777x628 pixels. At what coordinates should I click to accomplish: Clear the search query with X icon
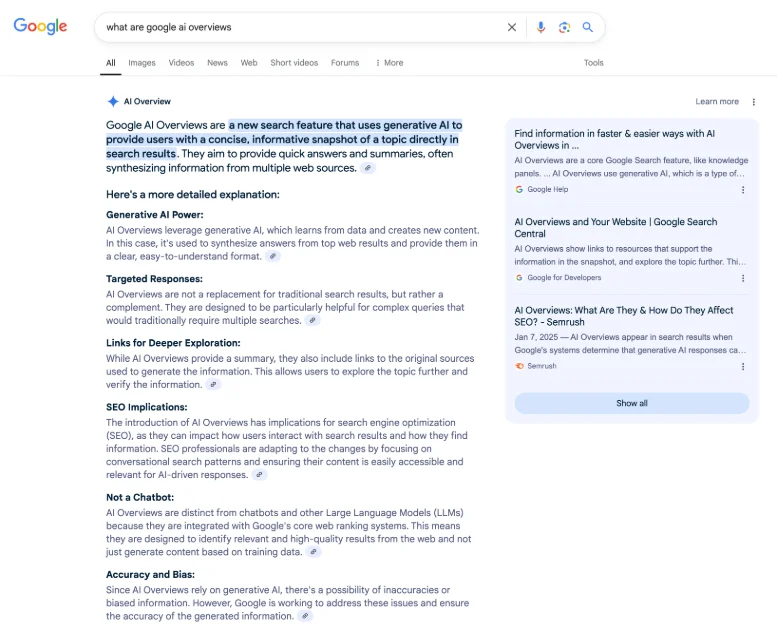[x=512, y=27]
